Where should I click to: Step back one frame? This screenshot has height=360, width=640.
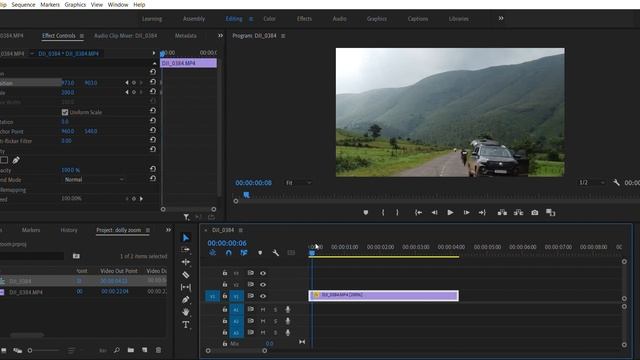point(435,213)
